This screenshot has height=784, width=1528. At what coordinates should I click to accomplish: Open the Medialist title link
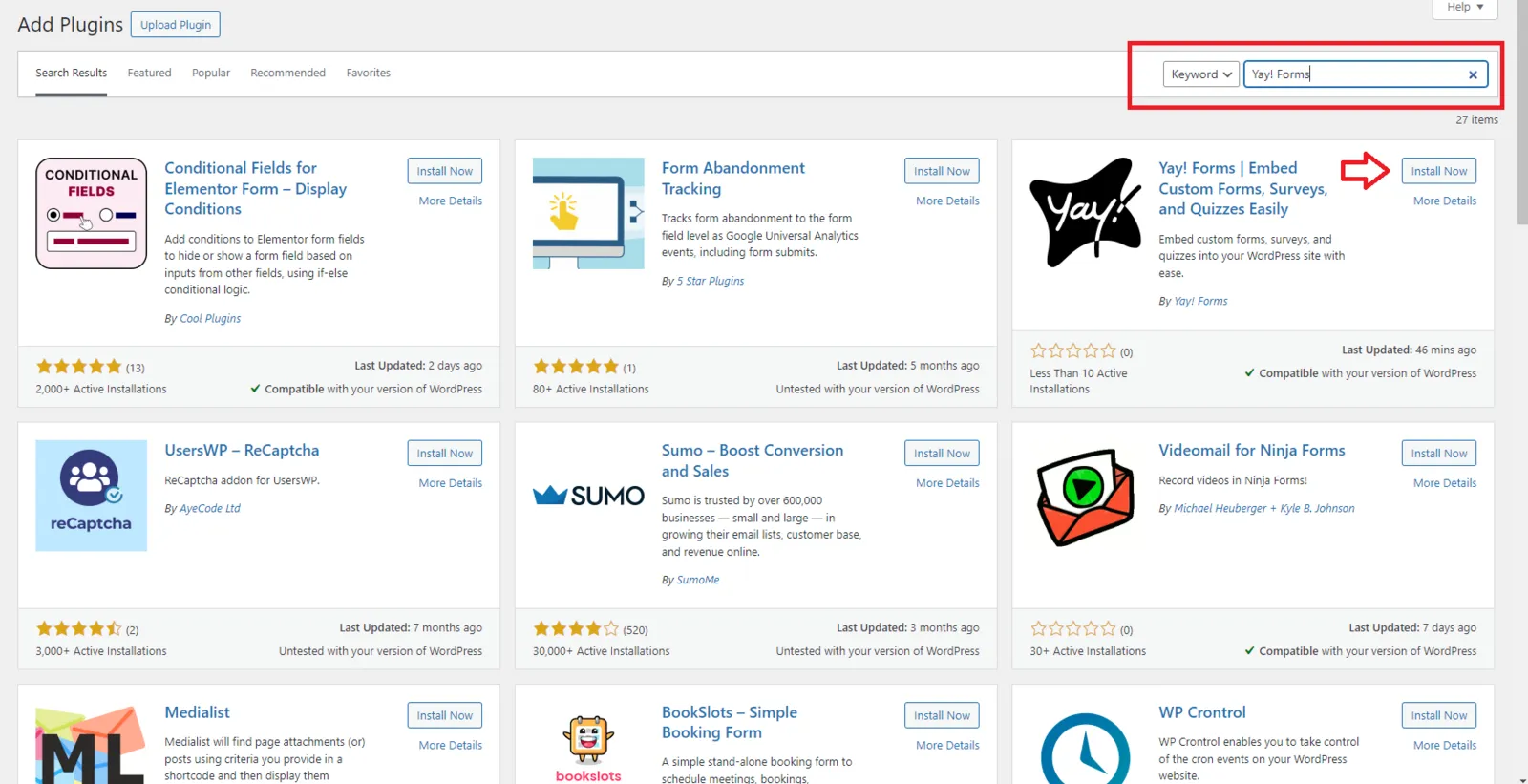click(197, 712)
